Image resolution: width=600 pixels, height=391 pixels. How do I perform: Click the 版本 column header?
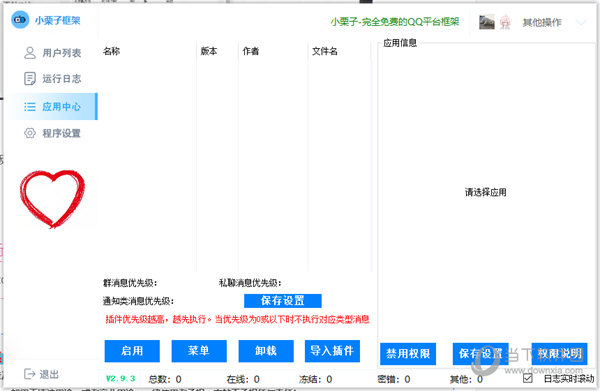209,51
